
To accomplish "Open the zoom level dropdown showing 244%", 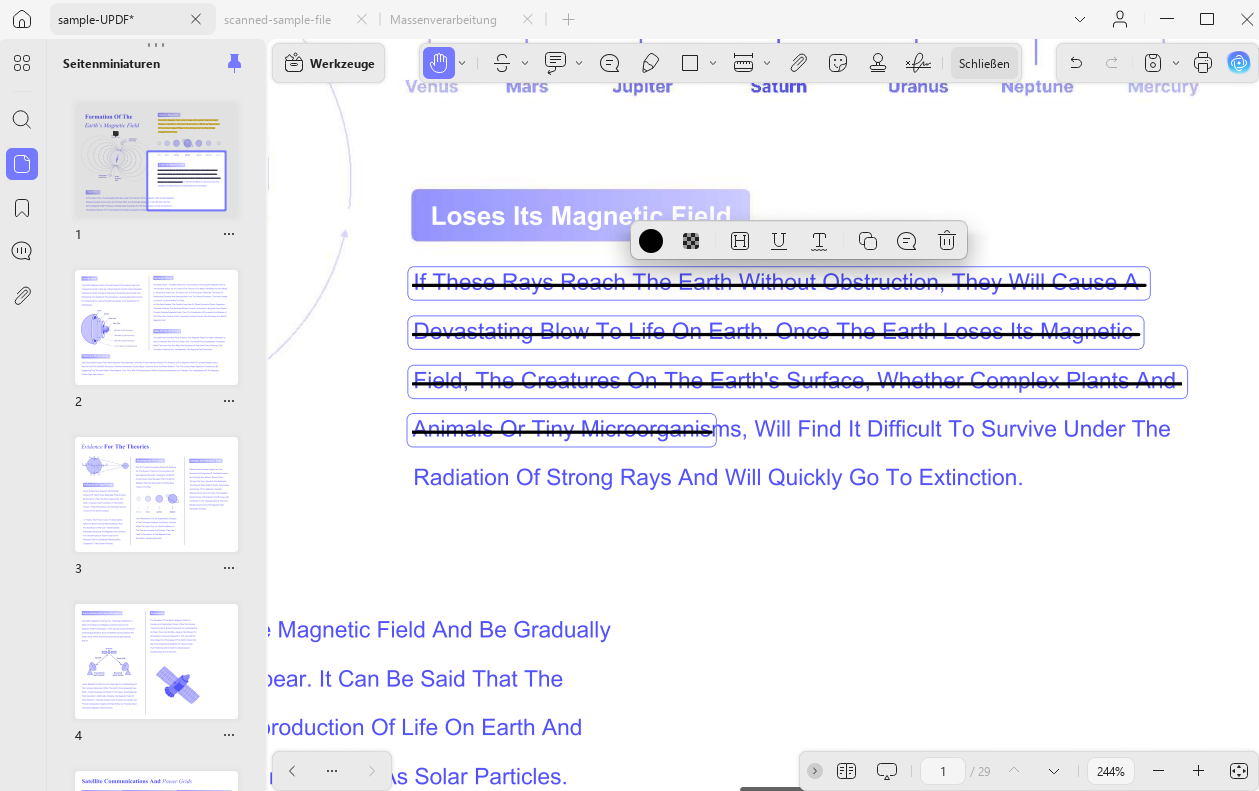I will click(1111, 771).
